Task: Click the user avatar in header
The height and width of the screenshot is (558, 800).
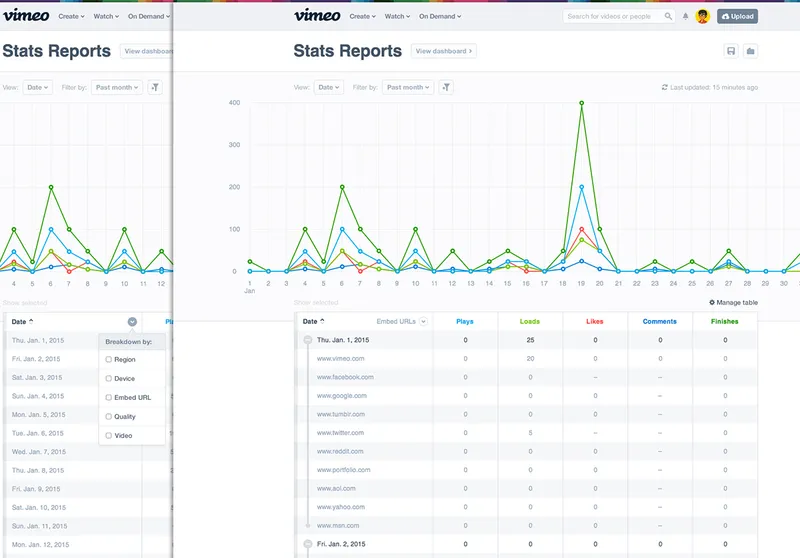Action: [x=703, y=17]
